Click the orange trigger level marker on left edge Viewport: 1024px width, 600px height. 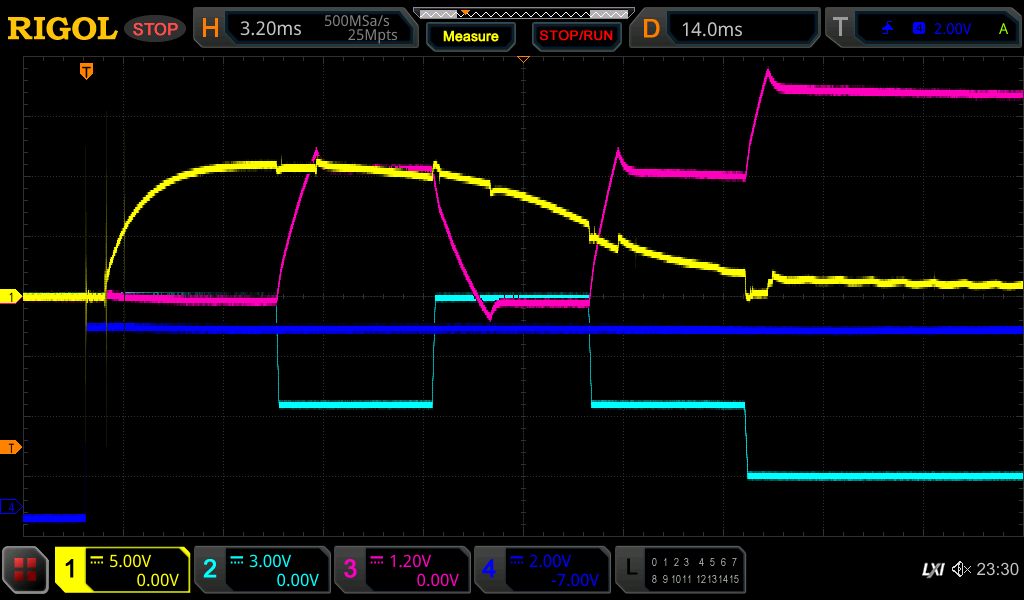pyautogui.click(x=11, y=446)
